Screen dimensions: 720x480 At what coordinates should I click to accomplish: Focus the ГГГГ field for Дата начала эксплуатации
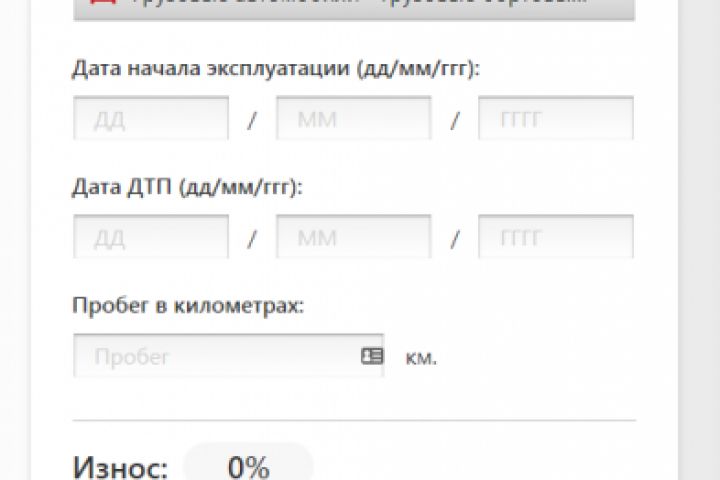pyautogui.click(x=556, y=118)
